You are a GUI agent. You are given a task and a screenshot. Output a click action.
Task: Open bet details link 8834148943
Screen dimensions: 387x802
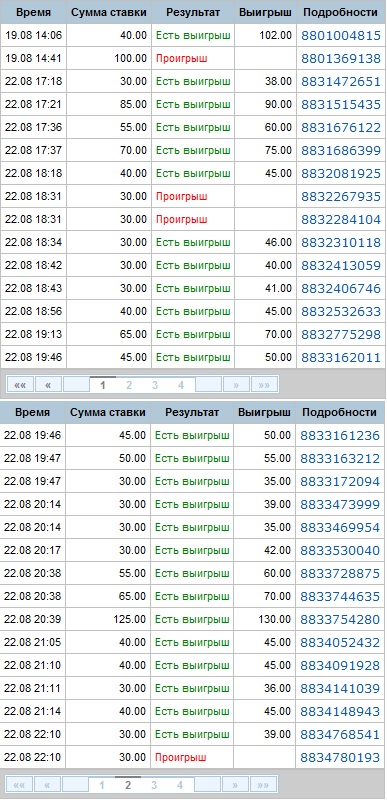click(340, 712)
